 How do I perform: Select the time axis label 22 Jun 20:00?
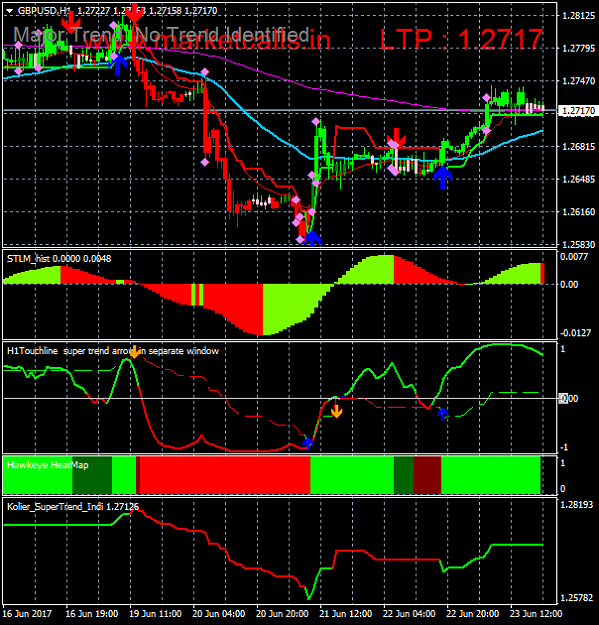(x=473, y=613)
